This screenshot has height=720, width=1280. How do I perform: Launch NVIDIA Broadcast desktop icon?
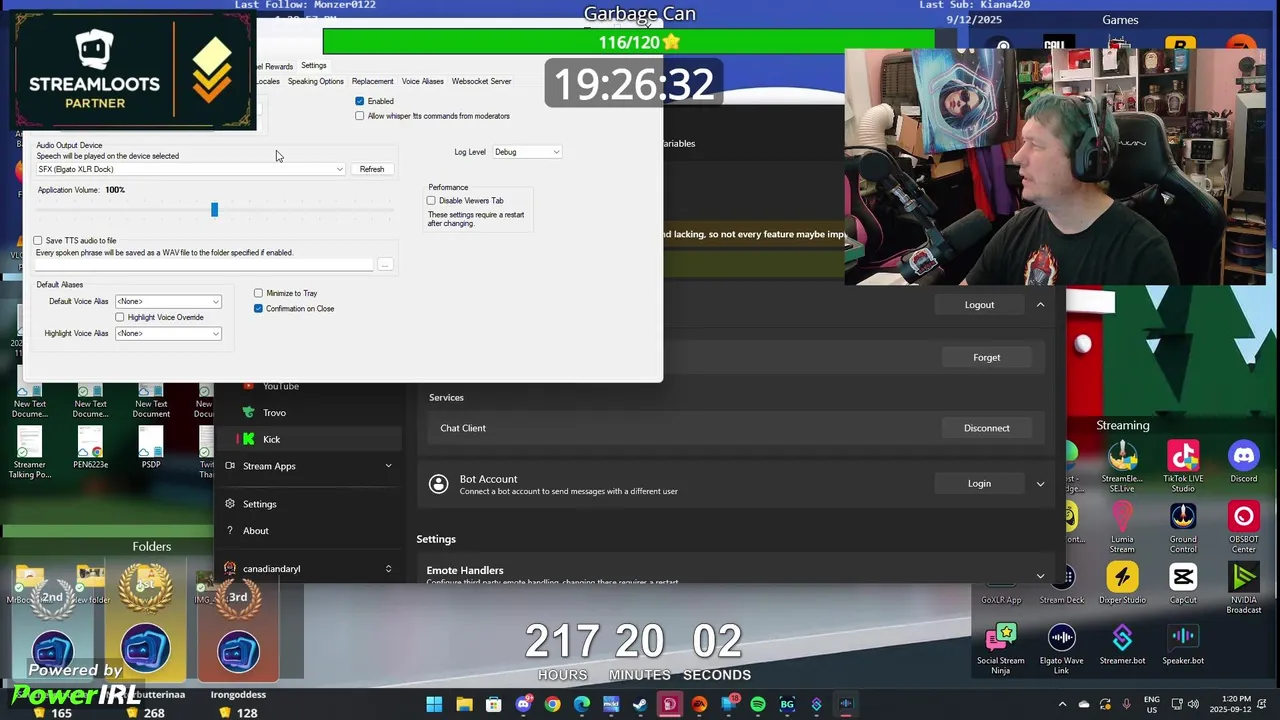pos(1244,588)
